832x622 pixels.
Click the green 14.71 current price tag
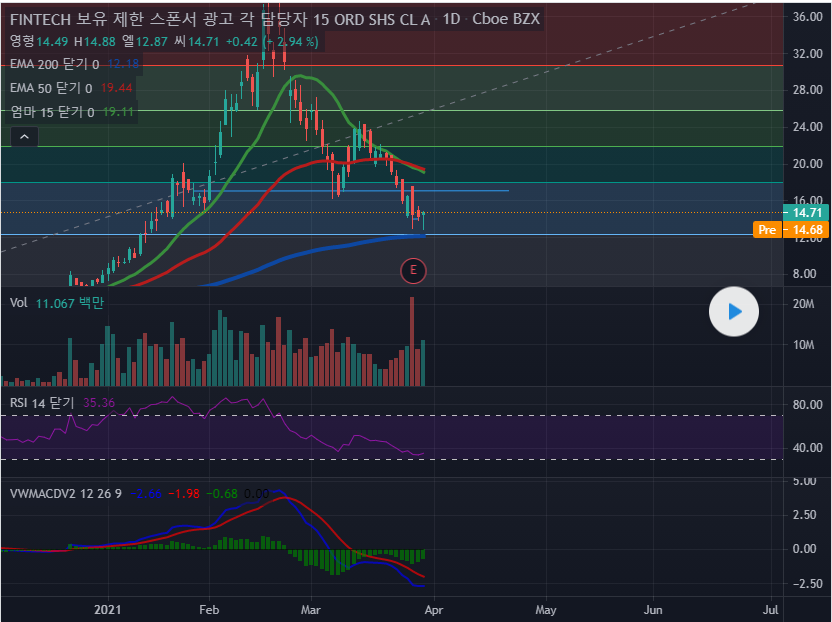[807, 213]
